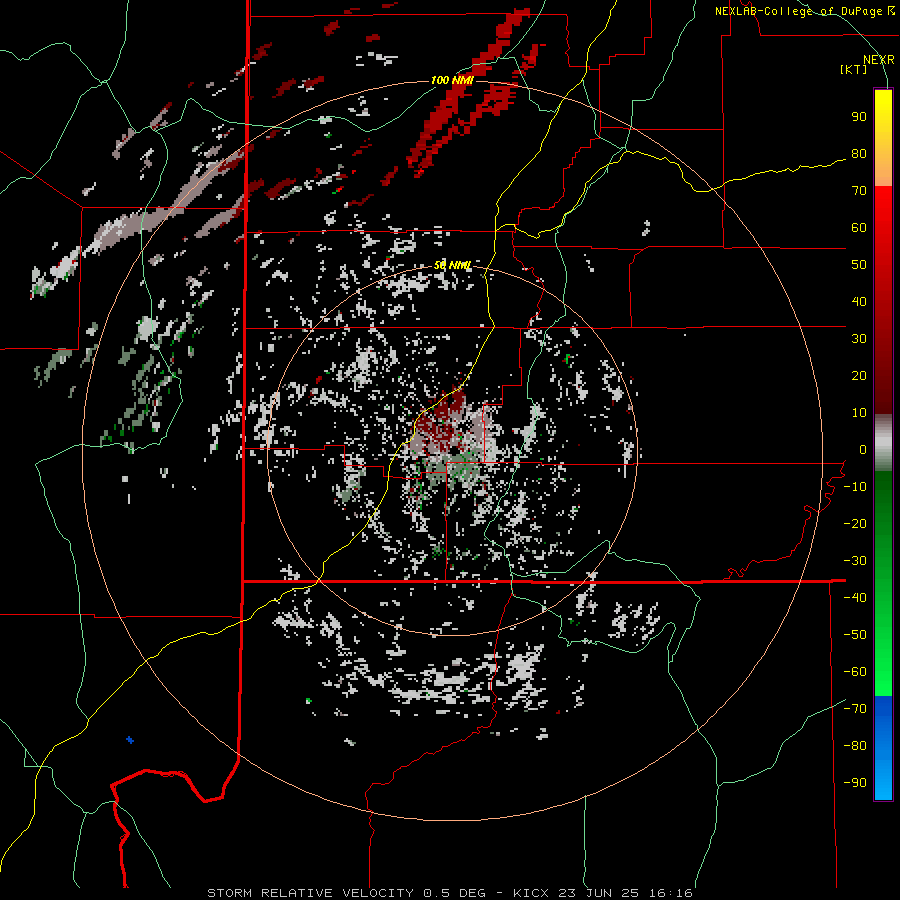900x900 pixels.
Task: Click the 40 value on the velocity scale
Action: pyautogui.click(x=859, y=302)
